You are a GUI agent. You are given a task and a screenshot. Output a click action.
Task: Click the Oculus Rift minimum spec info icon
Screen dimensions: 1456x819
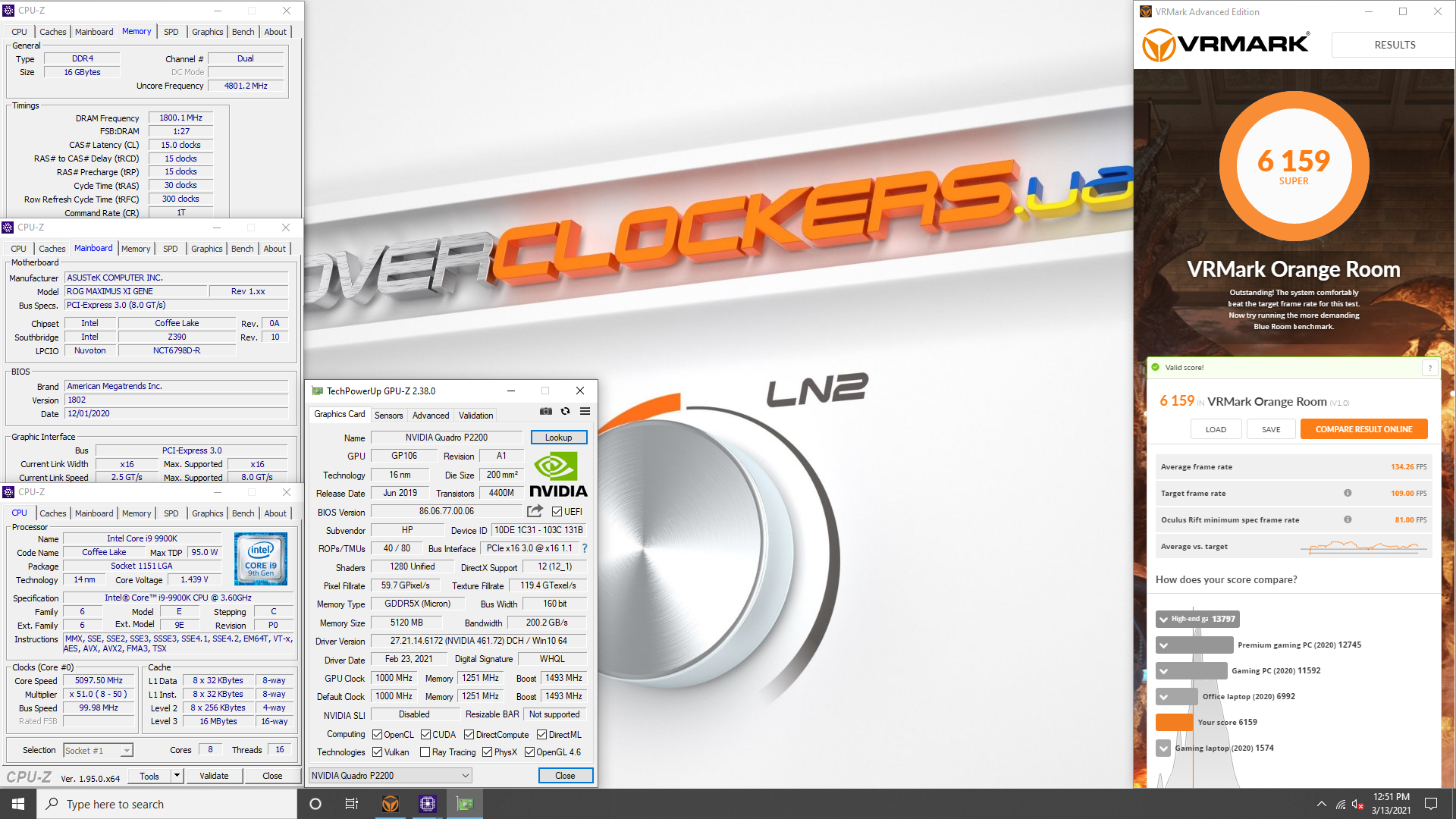(x=1348, y=519)
